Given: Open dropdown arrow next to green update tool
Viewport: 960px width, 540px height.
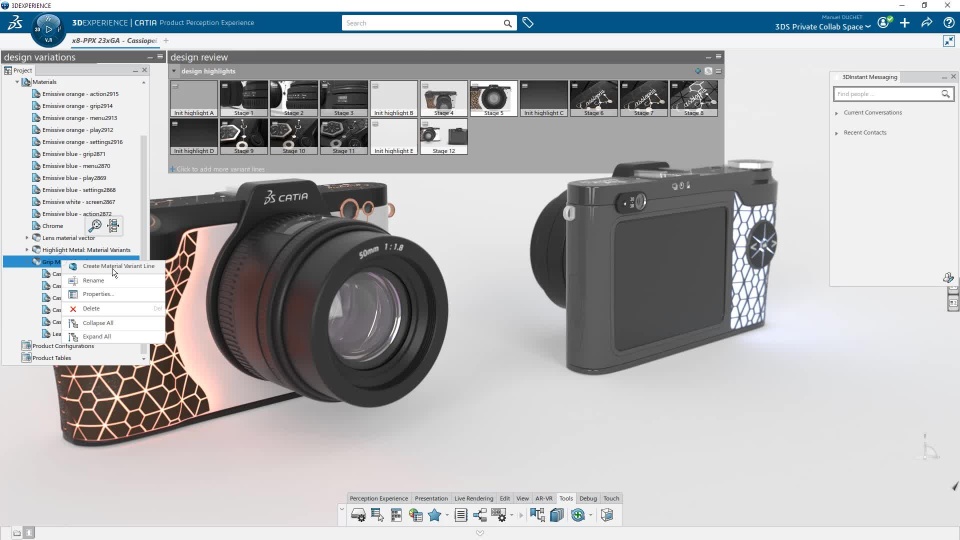Looking at the screenshot, I should click(x=590, y=516).
